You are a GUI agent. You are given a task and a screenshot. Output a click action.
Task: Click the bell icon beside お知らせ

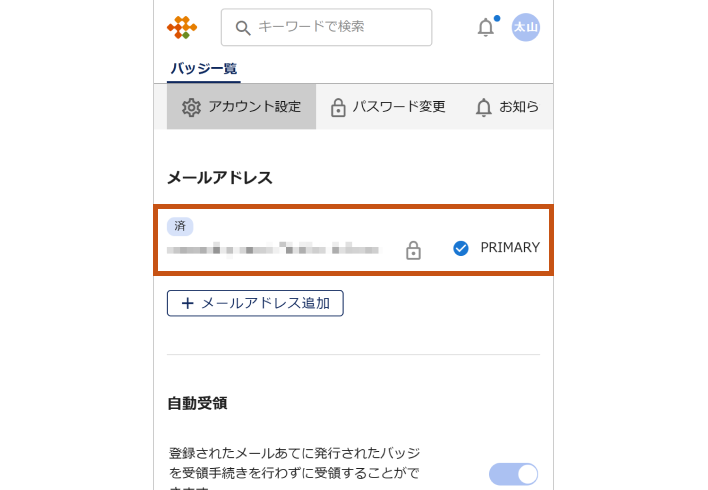click(x=484, y=107)
